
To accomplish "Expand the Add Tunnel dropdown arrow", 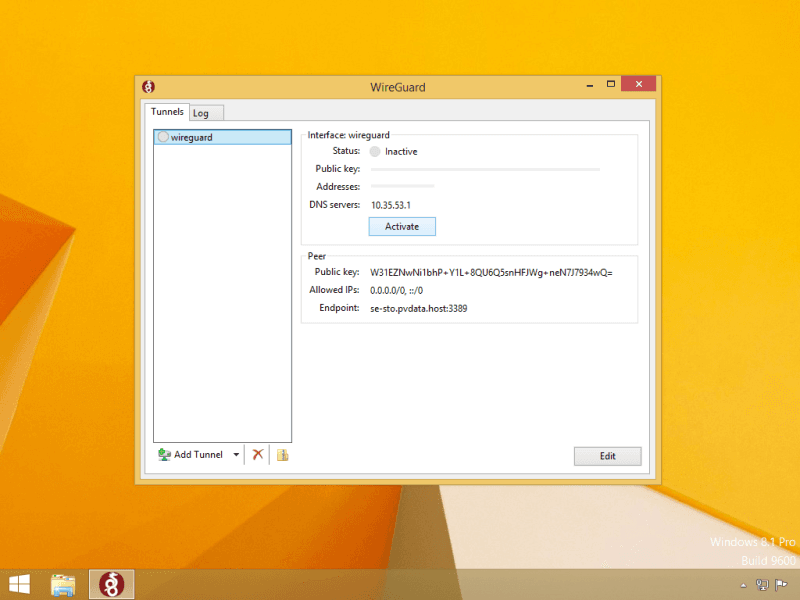I will 236,455.
